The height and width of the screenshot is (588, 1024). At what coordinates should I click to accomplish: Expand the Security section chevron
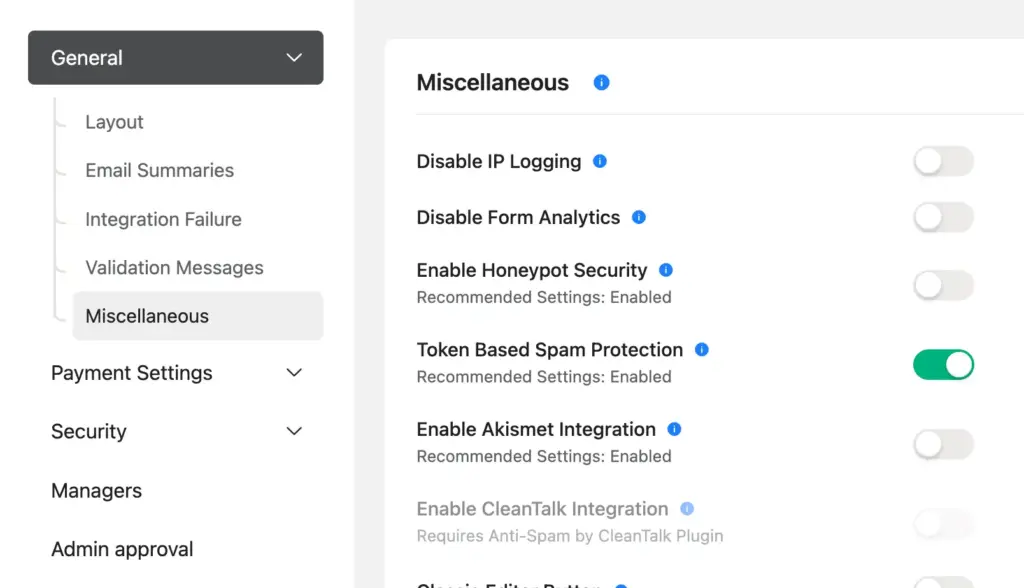tap(294, 432)
